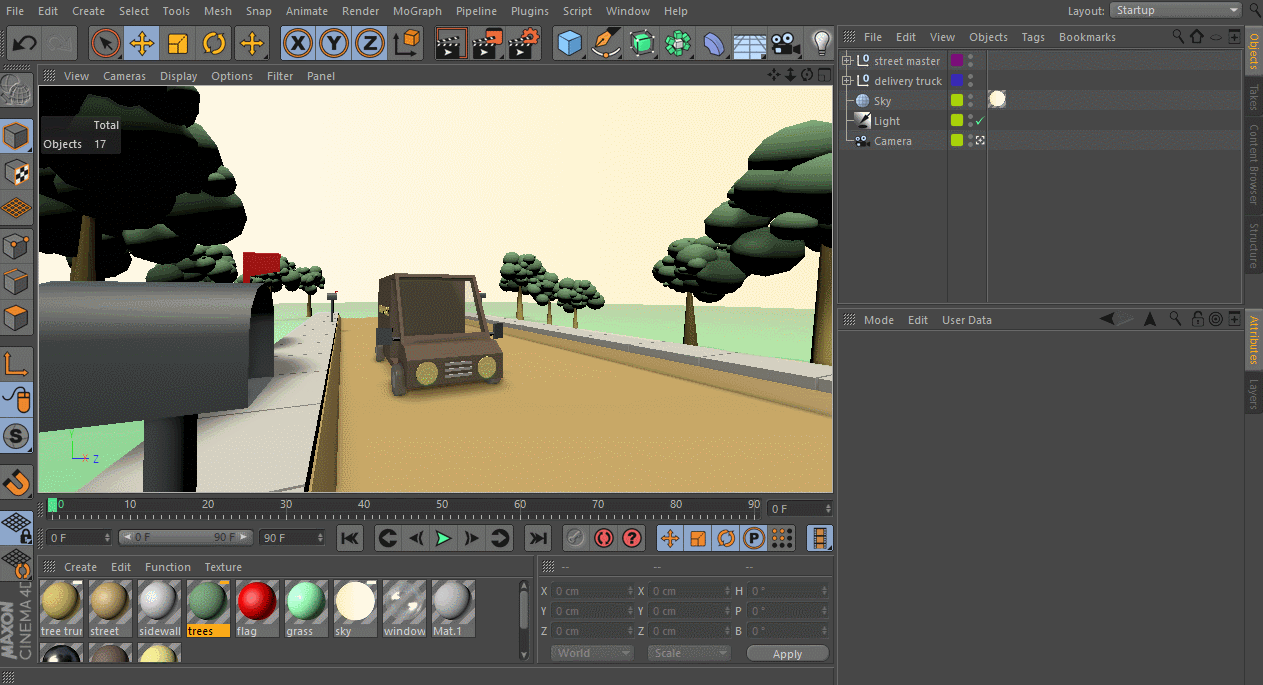Open the World coordinate dropdown
Screen dimensions: 1263x685
pyautogui.click(x=592, y=653)
